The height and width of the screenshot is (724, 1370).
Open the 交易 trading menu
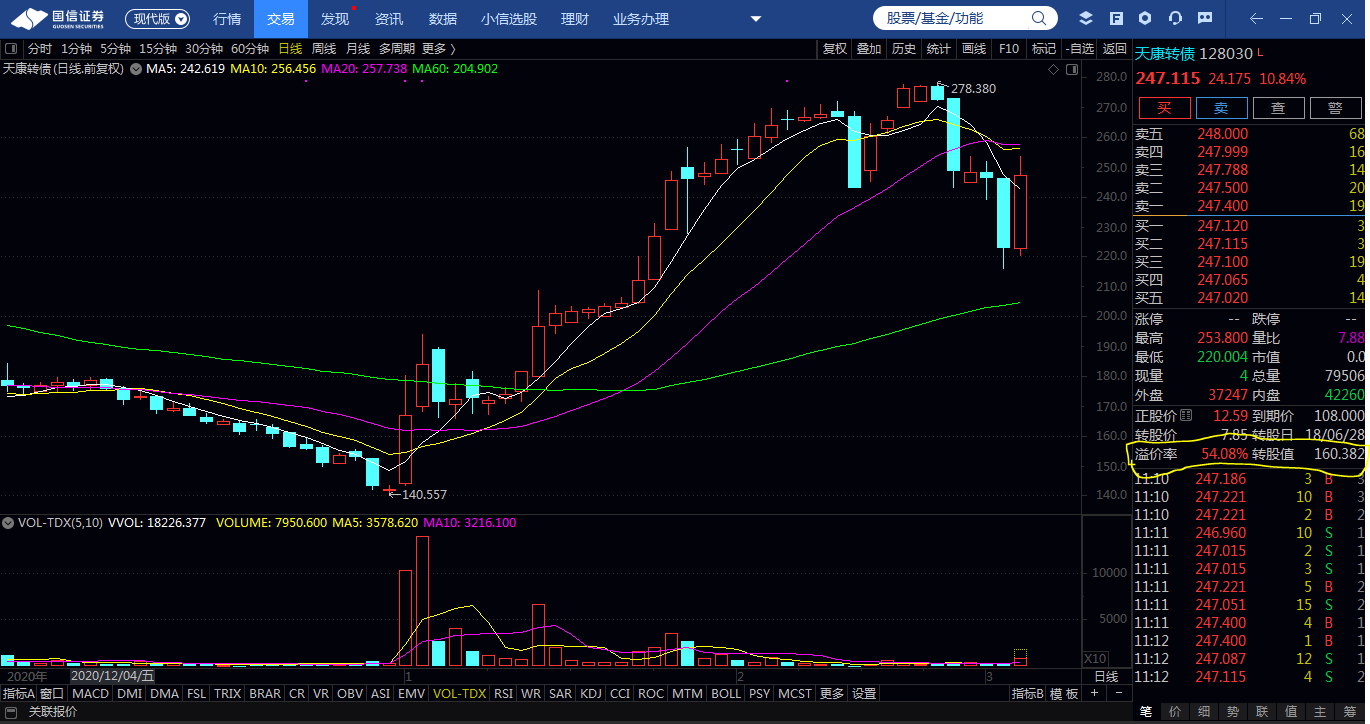281,19
